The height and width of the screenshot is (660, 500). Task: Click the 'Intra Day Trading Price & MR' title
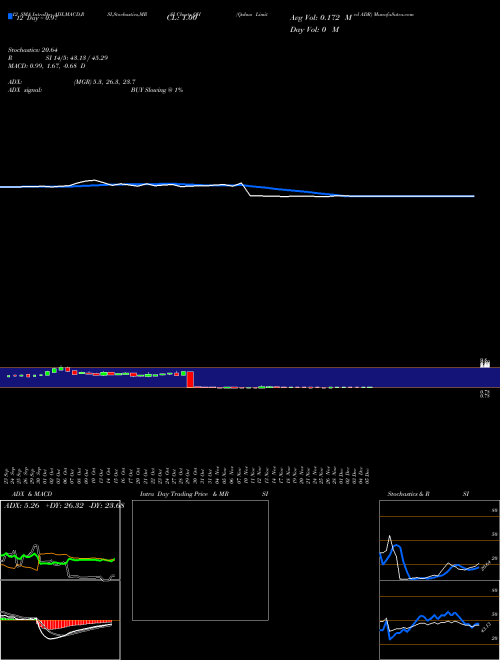point(184,494)
